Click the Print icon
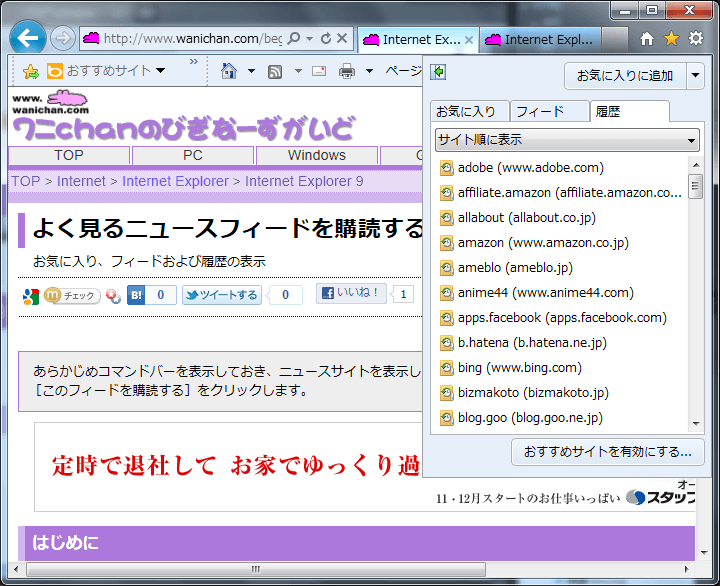This screenshot has width=720, height=586. [347, 71]
